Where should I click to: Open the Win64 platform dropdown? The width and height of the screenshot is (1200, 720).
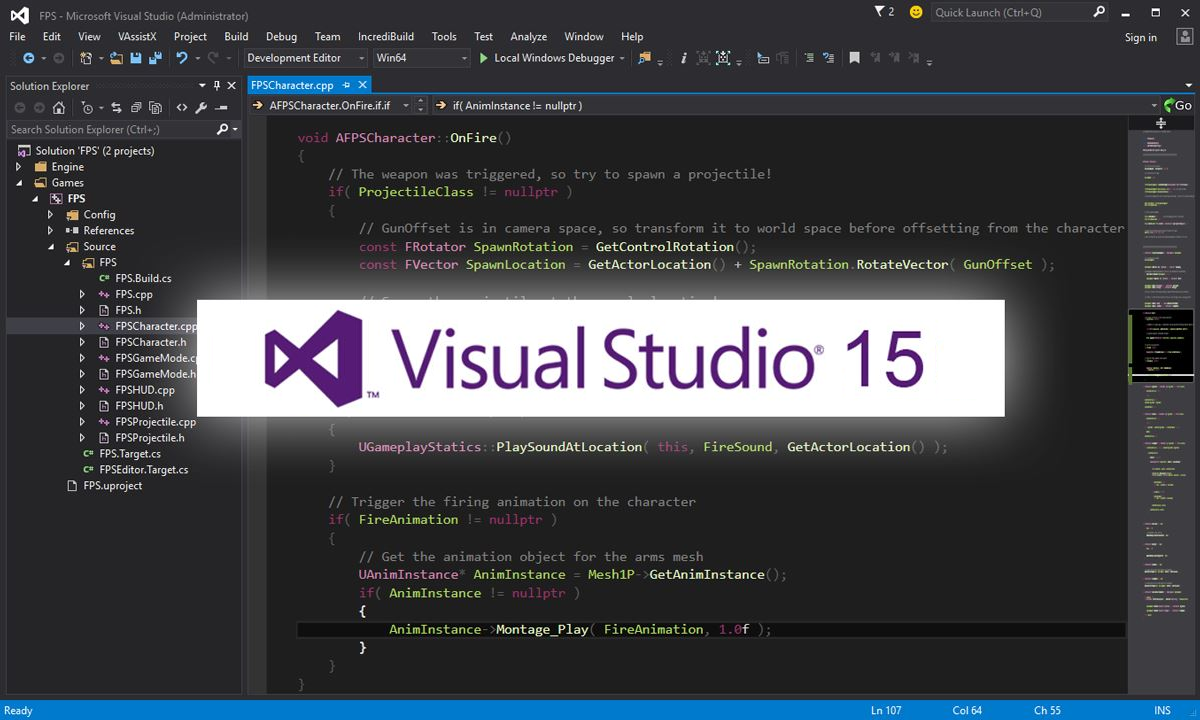[421, 58]
